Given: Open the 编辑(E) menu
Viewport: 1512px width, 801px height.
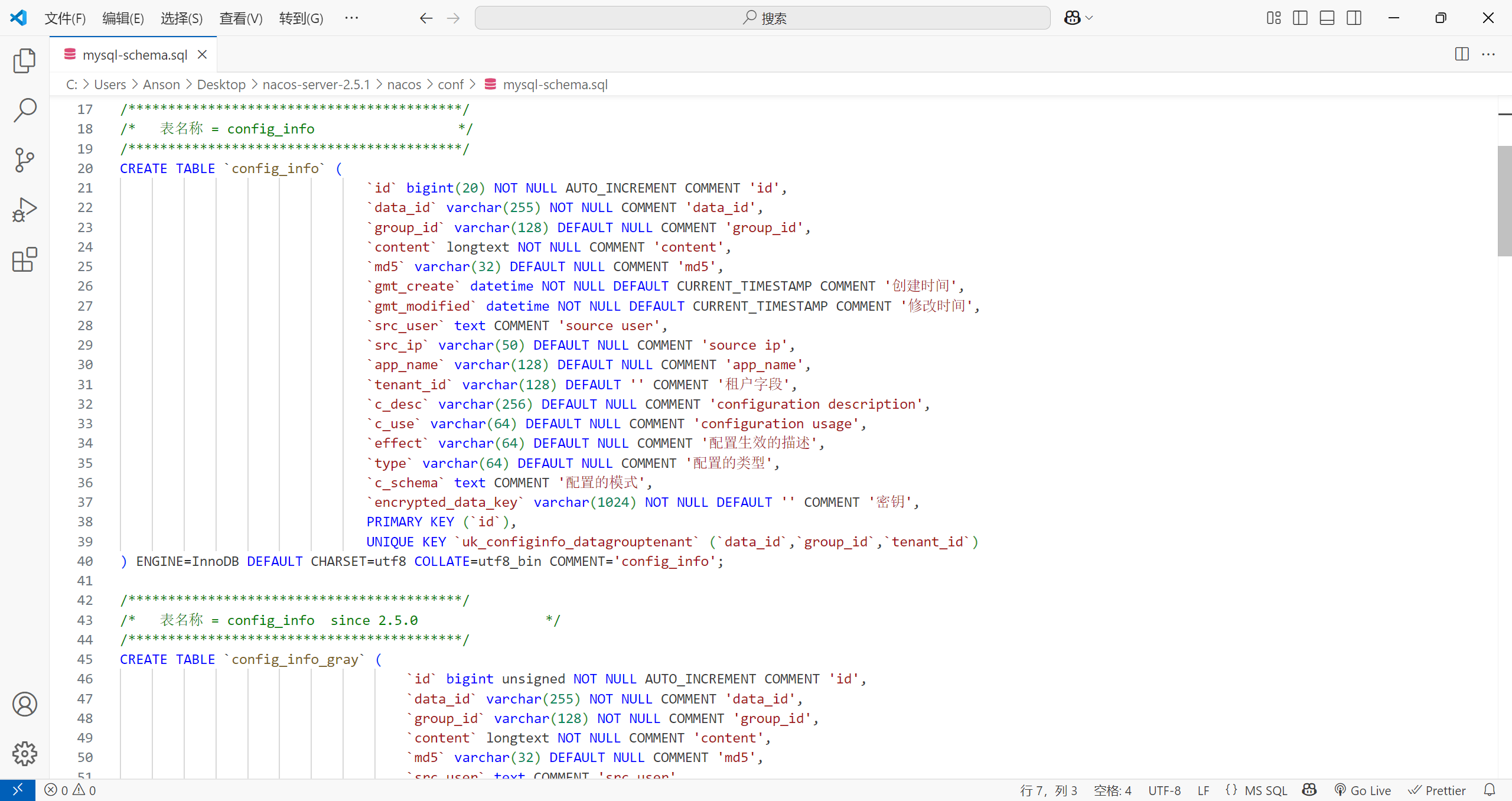Looking at the screenshot, I should (x=123, y=18).
